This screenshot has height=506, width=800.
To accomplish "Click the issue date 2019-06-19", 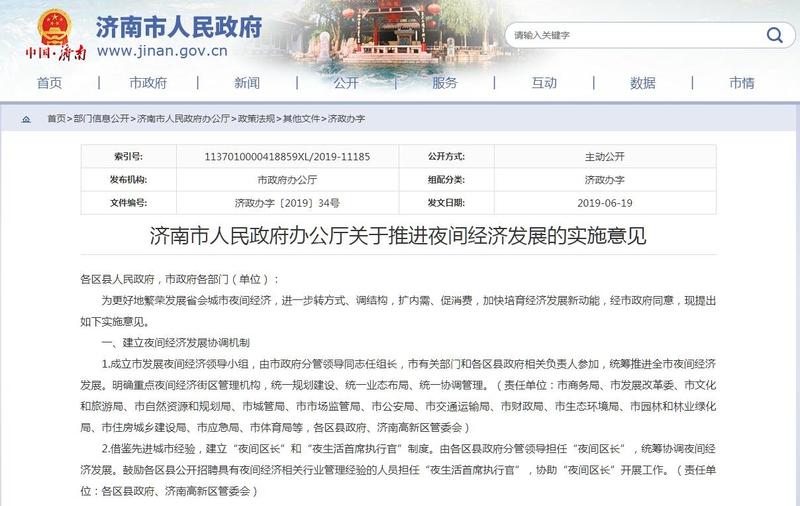I will click(x=605, y=203).
